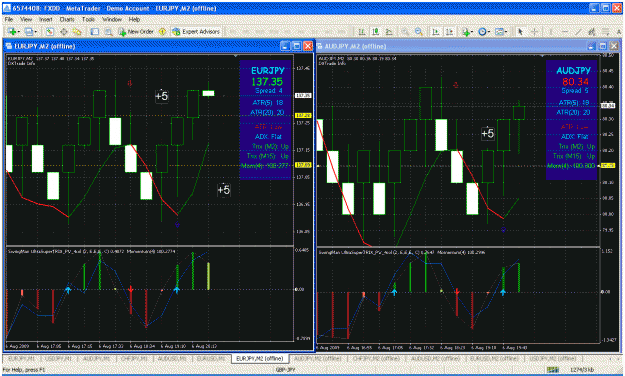Click the AUDJPY 80.34 price in info panel
The width and height of the screenshot is (625, 376).
pos(575,82)
